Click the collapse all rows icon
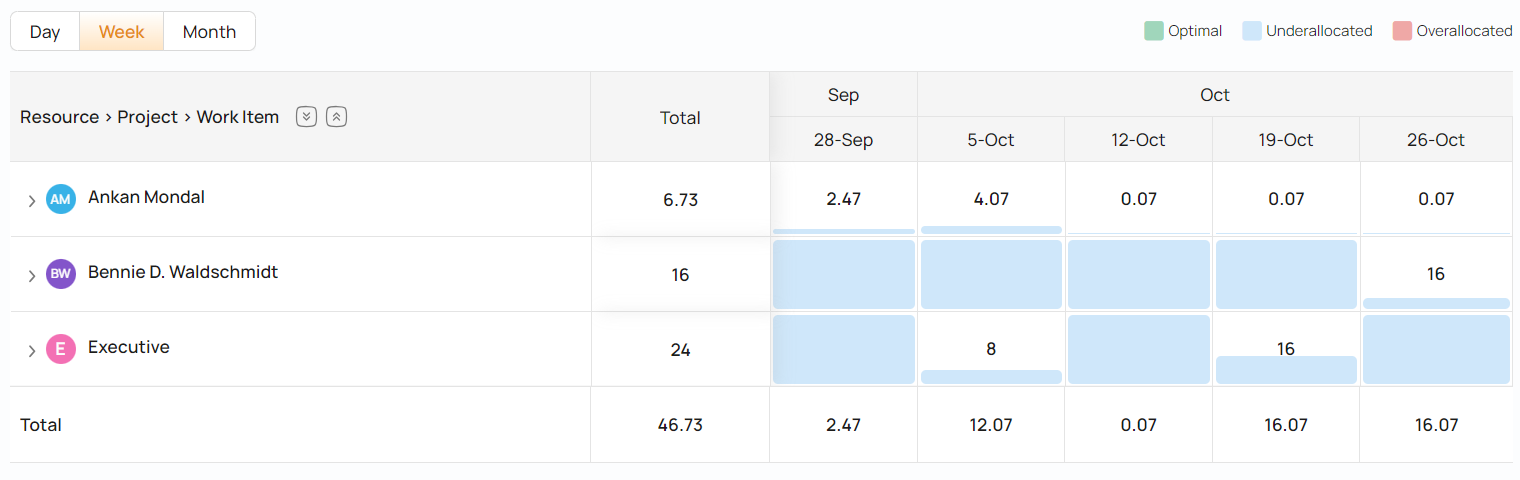 coord(337,117)
